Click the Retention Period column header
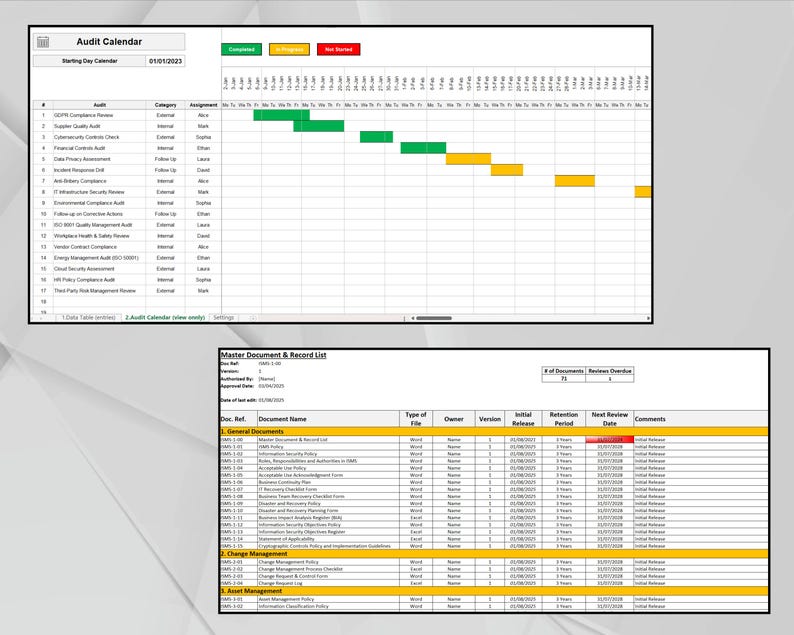This screenshot has height=635, width=794. 564,419
